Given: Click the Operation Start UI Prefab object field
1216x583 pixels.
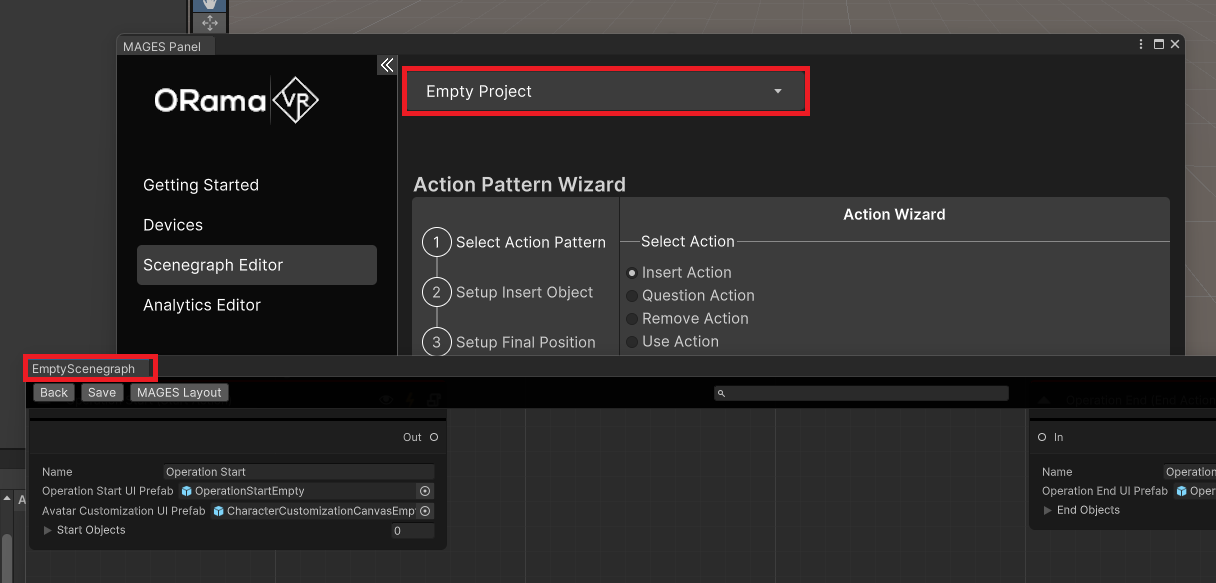Looking at the screenshot, I should point(306,491).
